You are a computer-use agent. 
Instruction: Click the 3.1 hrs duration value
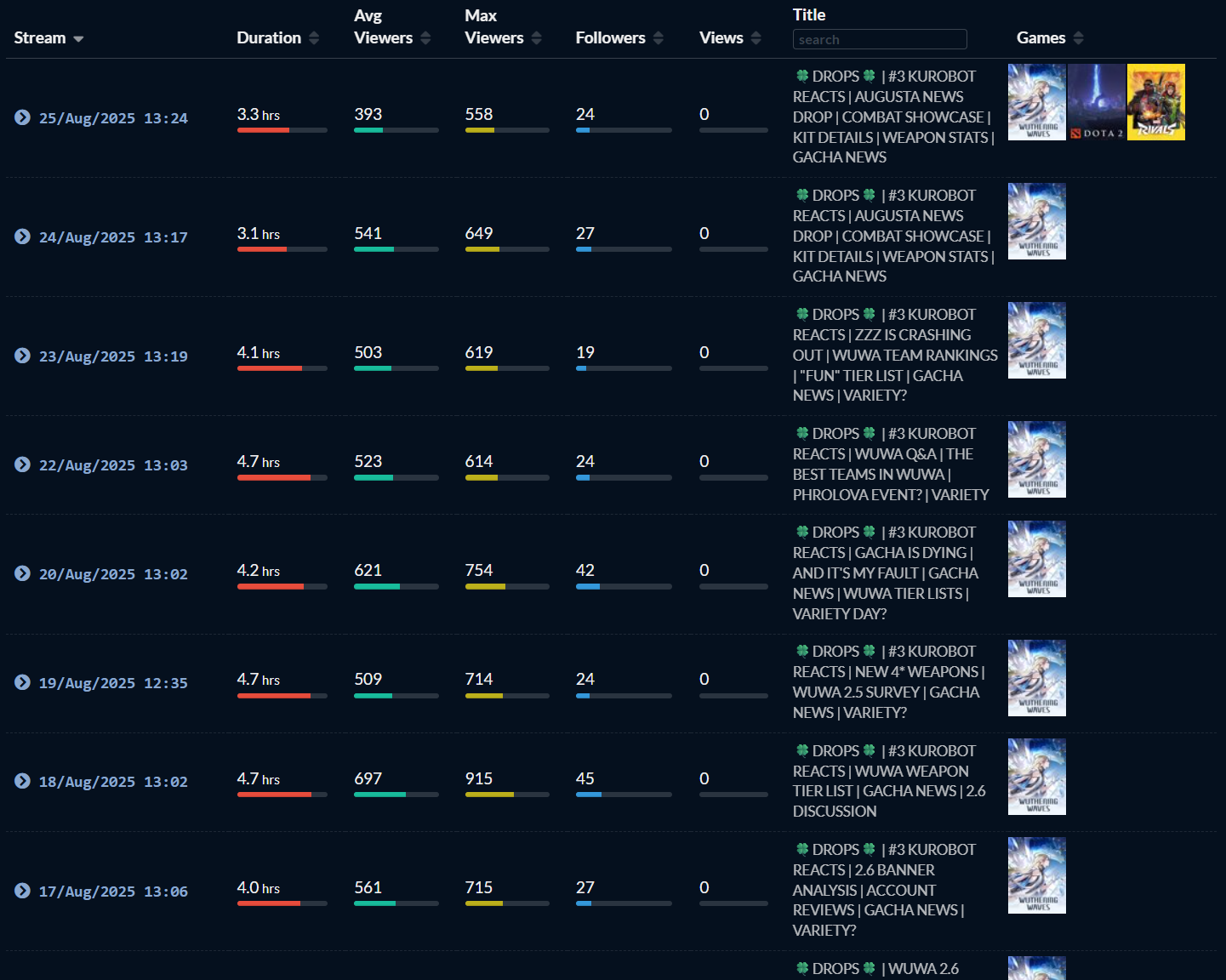pos(259,233)
